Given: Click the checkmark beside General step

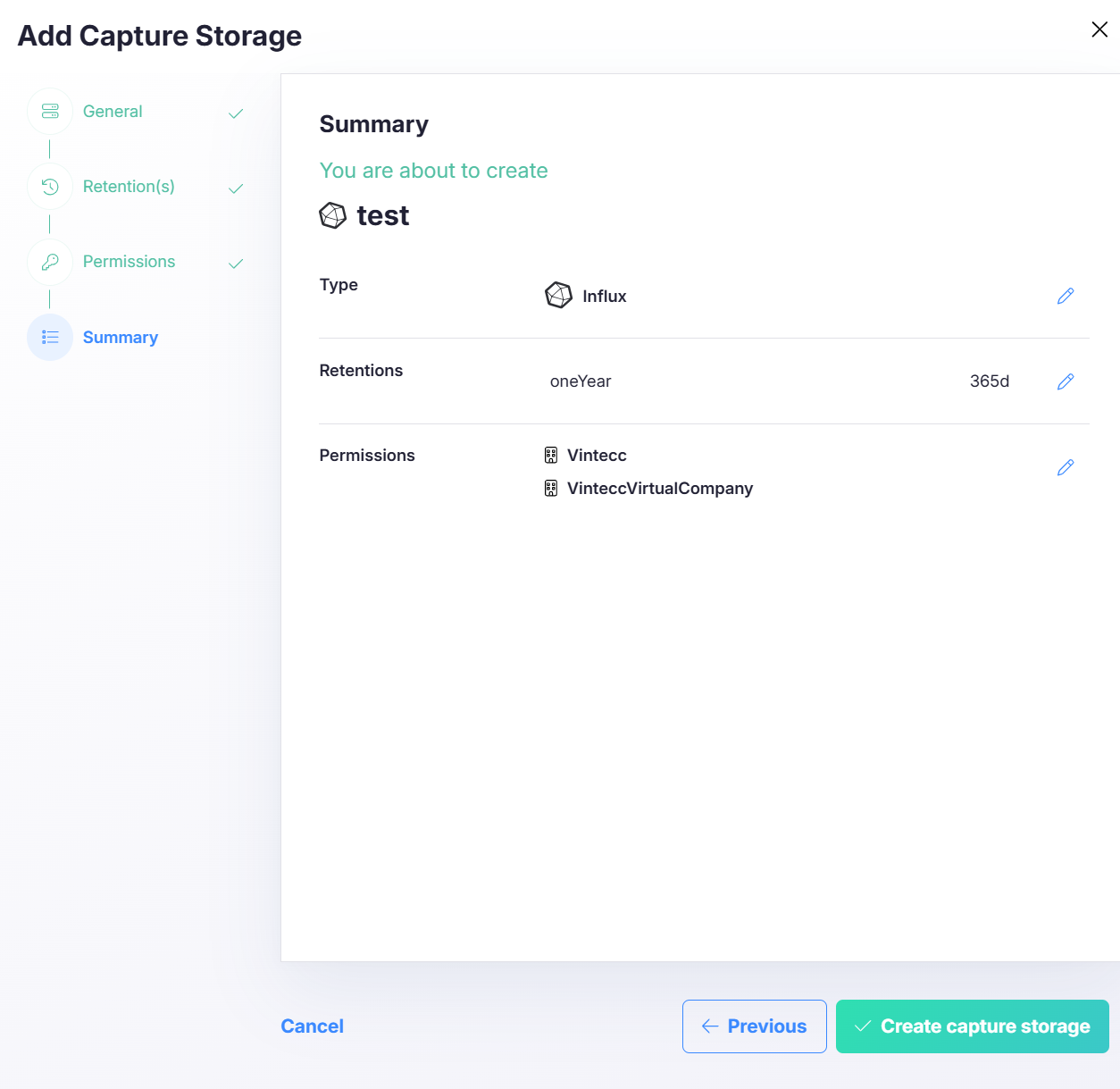Looking at the screenshot, I should point(236,113).
